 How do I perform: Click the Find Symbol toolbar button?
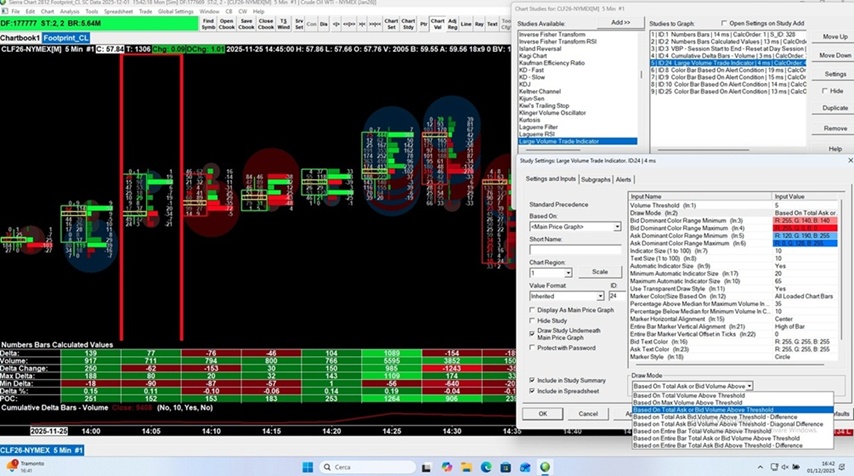[208, 22]
